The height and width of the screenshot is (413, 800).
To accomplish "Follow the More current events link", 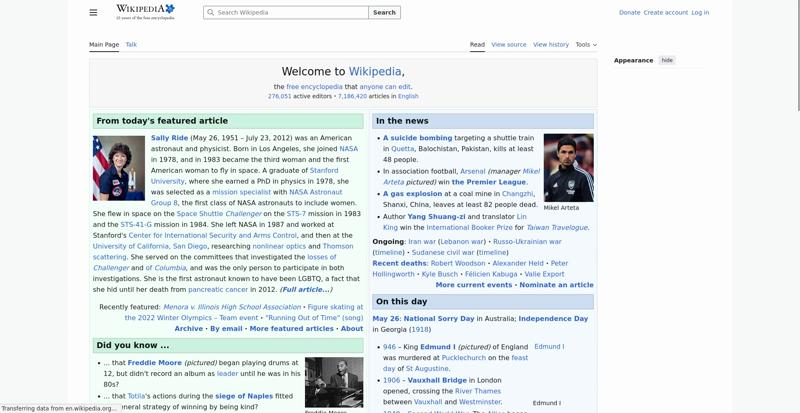I will pos(473,285).
